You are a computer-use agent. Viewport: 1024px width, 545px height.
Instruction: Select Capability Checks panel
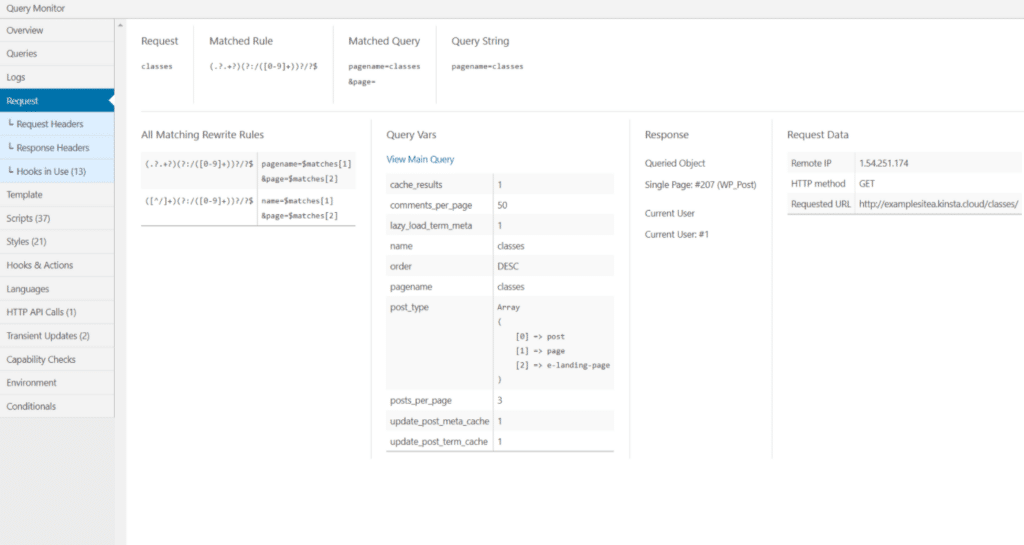coord(41,359)
